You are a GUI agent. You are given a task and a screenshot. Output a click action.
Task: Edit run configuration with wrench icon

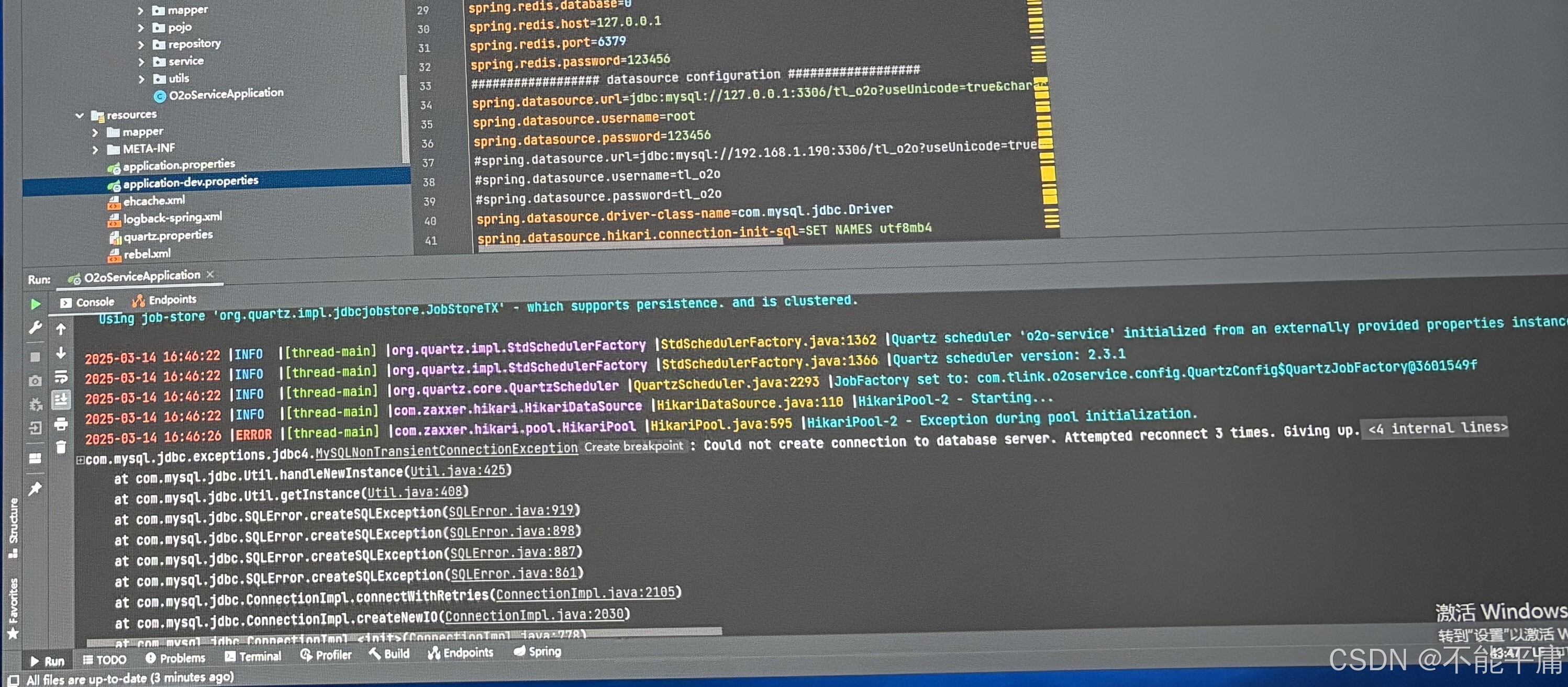pos(35,329)
